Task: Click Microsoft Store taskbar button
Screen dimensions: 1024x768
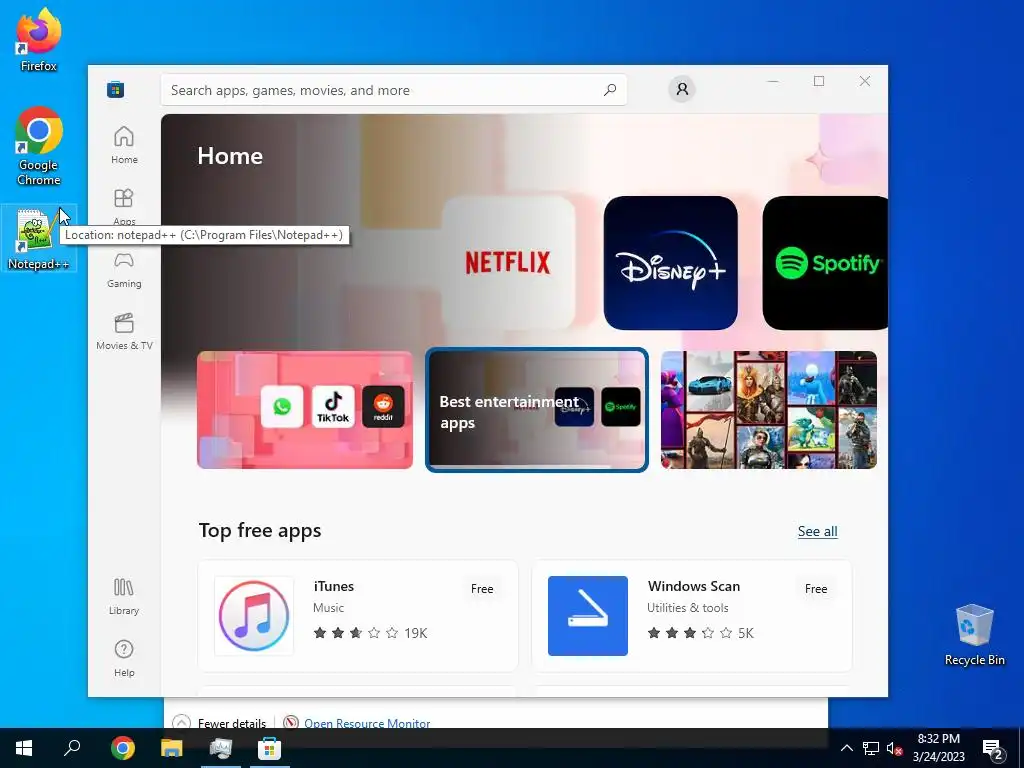Action: pos(269,748)
